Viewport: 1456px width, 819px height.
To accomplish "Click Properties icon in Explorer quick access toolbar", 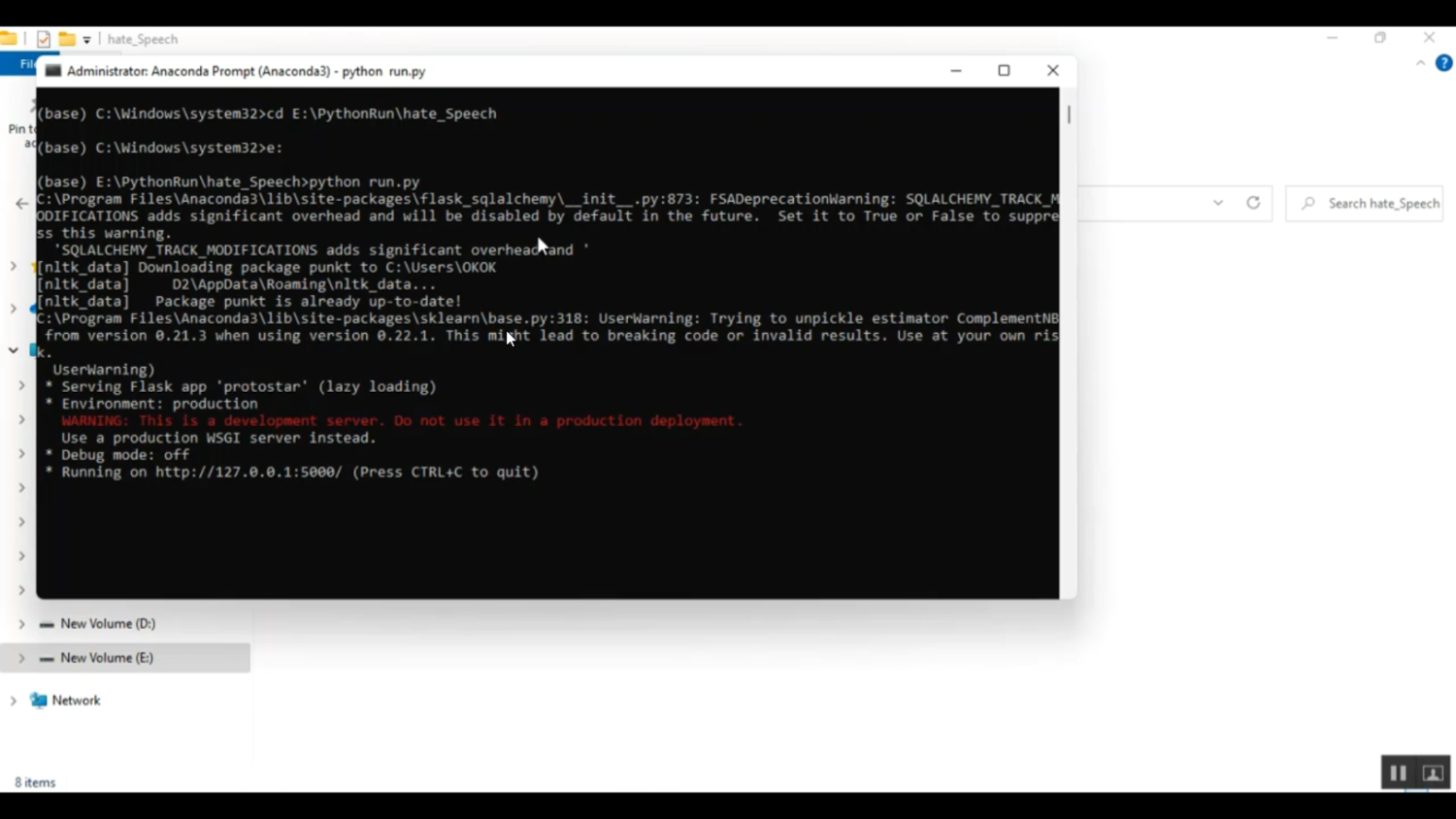I will point(44,39).
